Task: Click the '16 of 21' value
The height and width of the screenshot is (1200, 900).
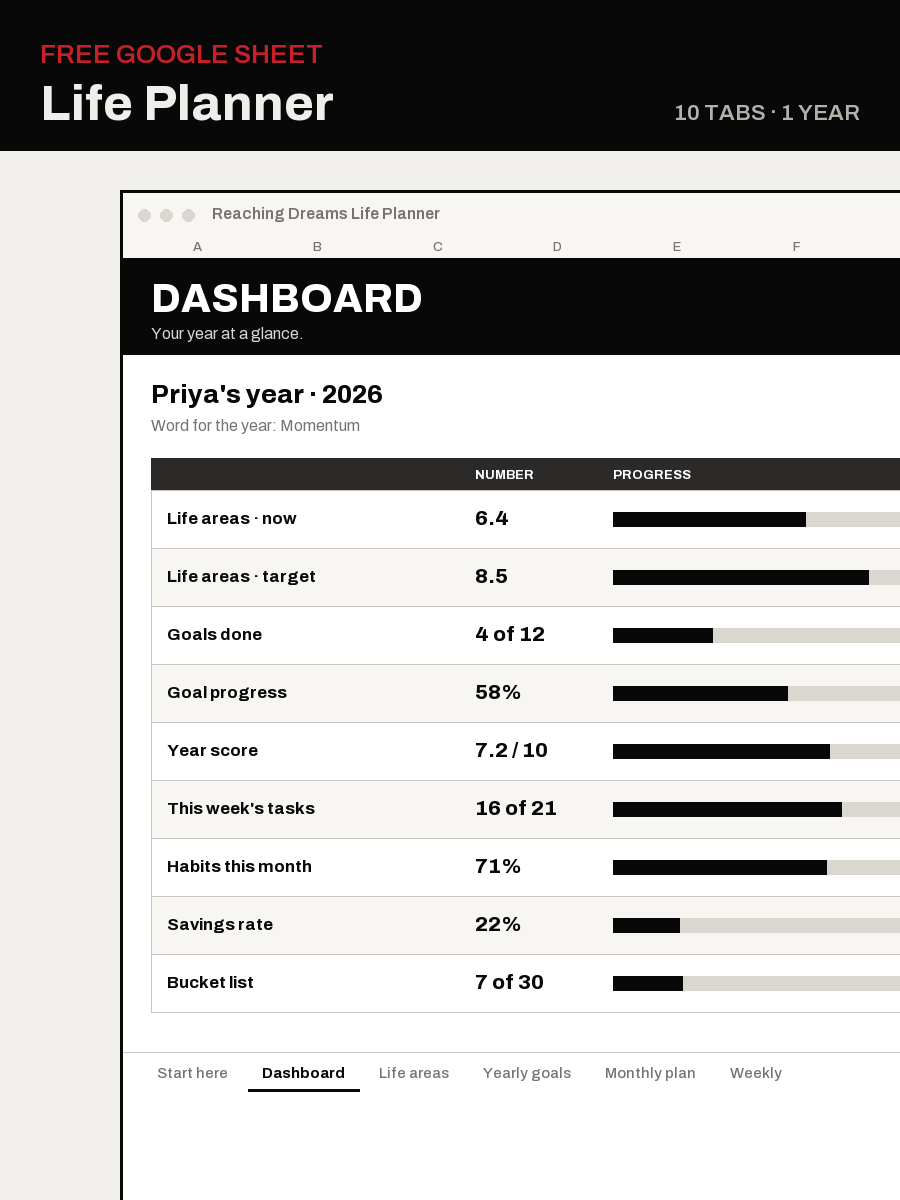Action: 516,809
